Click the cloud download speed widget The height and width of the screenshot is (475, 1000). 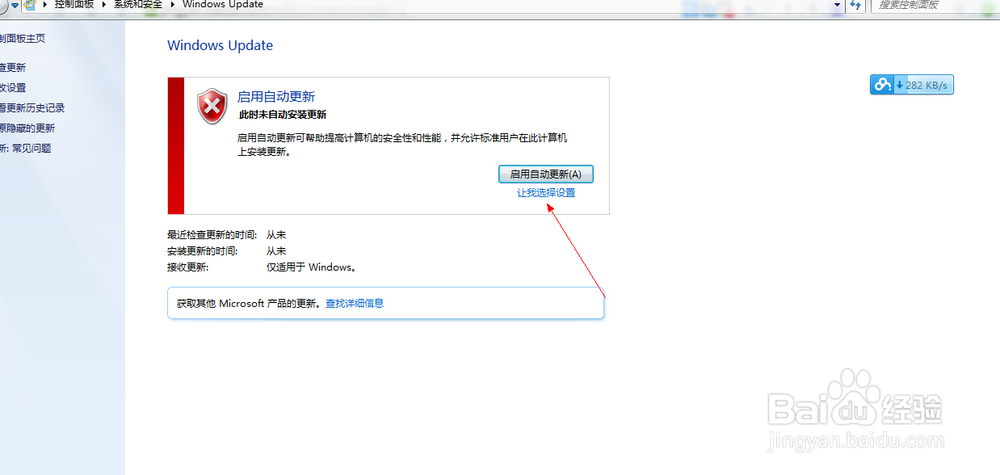pyautogui.click(x=911, y=85)
